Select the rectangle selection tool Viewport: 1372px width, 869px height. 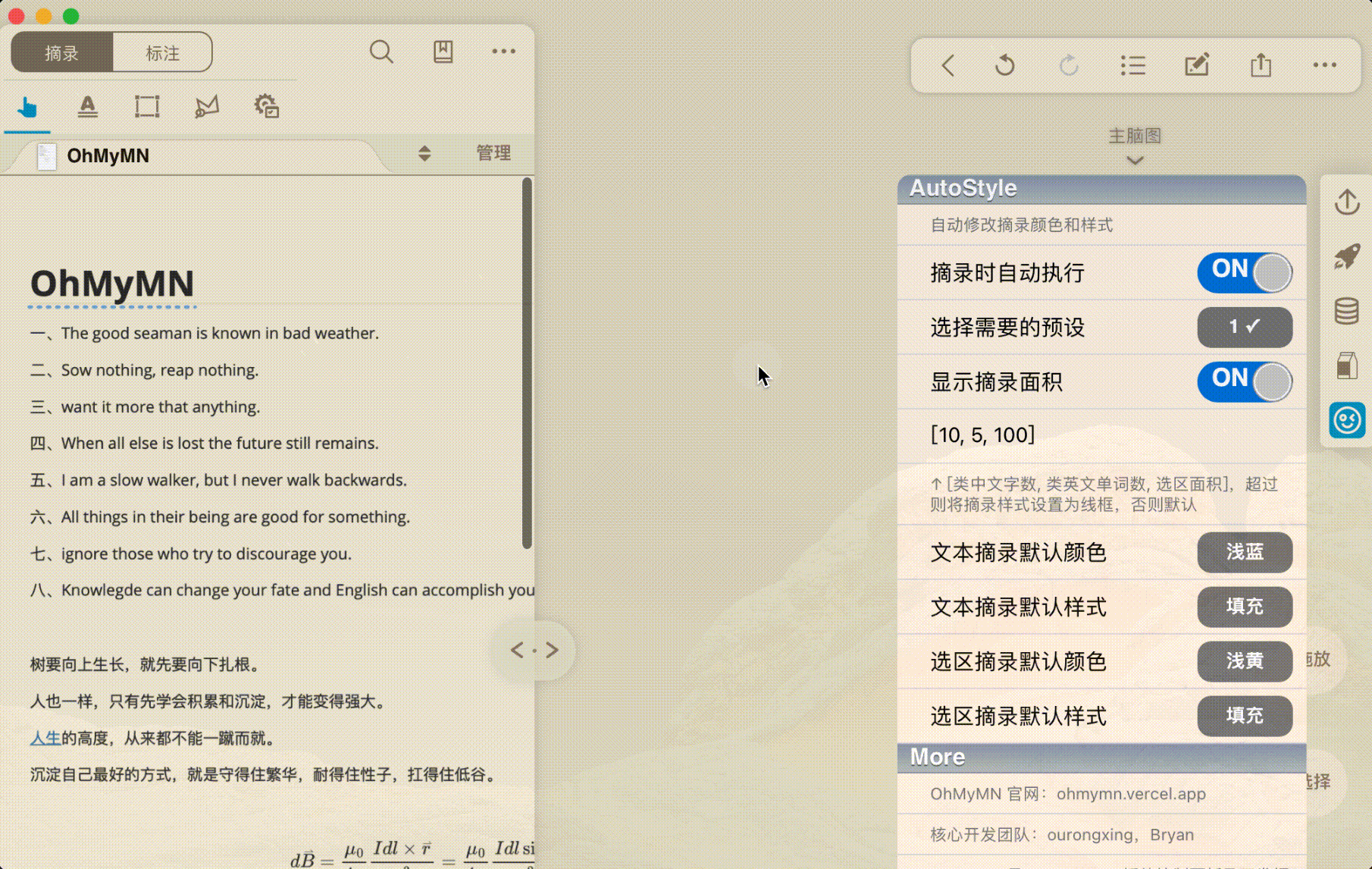click(147, 107)
